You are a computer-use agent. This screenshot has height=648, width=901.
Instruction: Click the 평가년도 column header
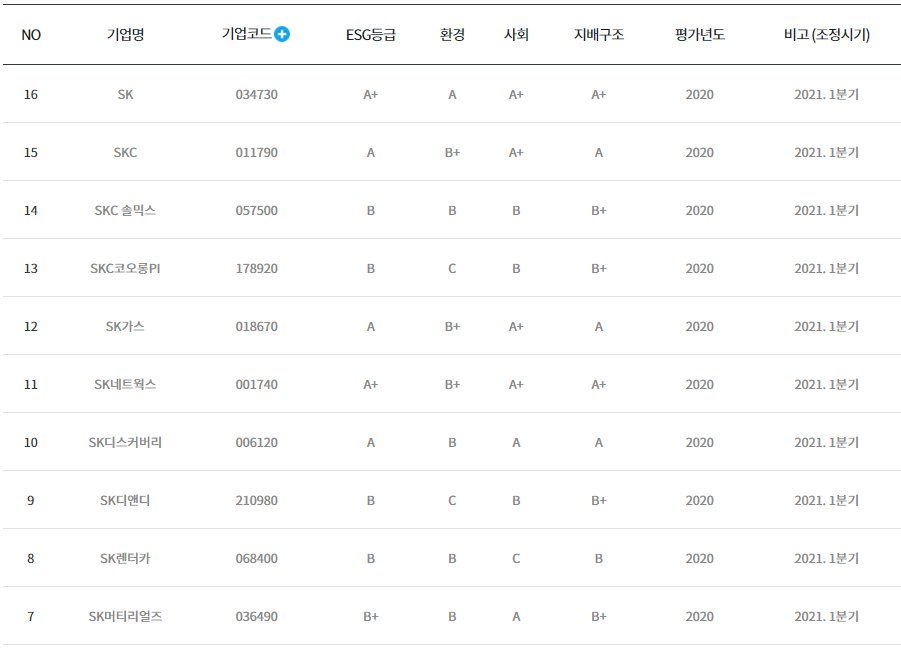699,34
